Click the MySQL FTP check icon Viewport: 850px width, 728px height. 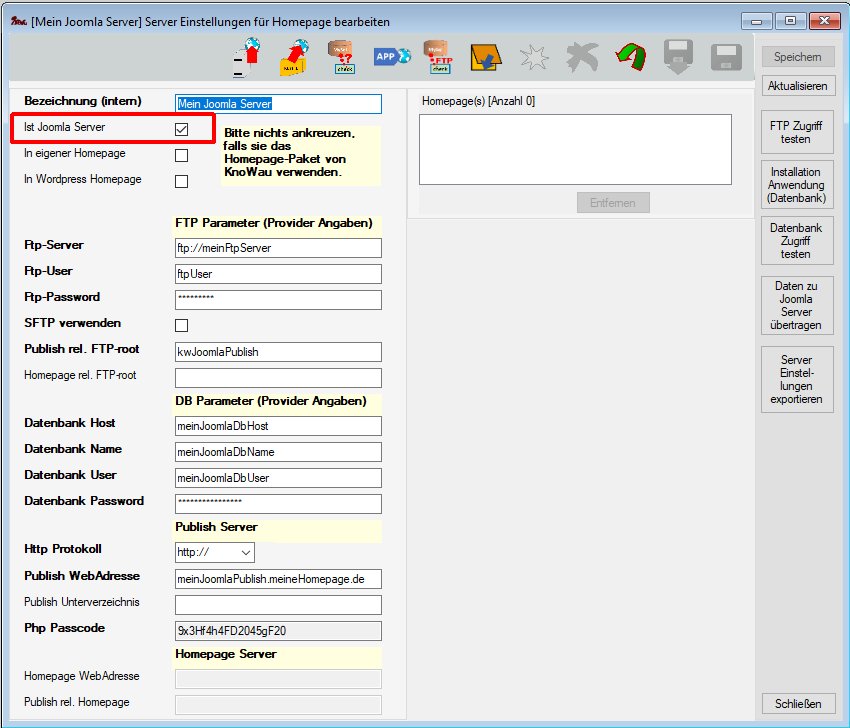coord(439,58)
